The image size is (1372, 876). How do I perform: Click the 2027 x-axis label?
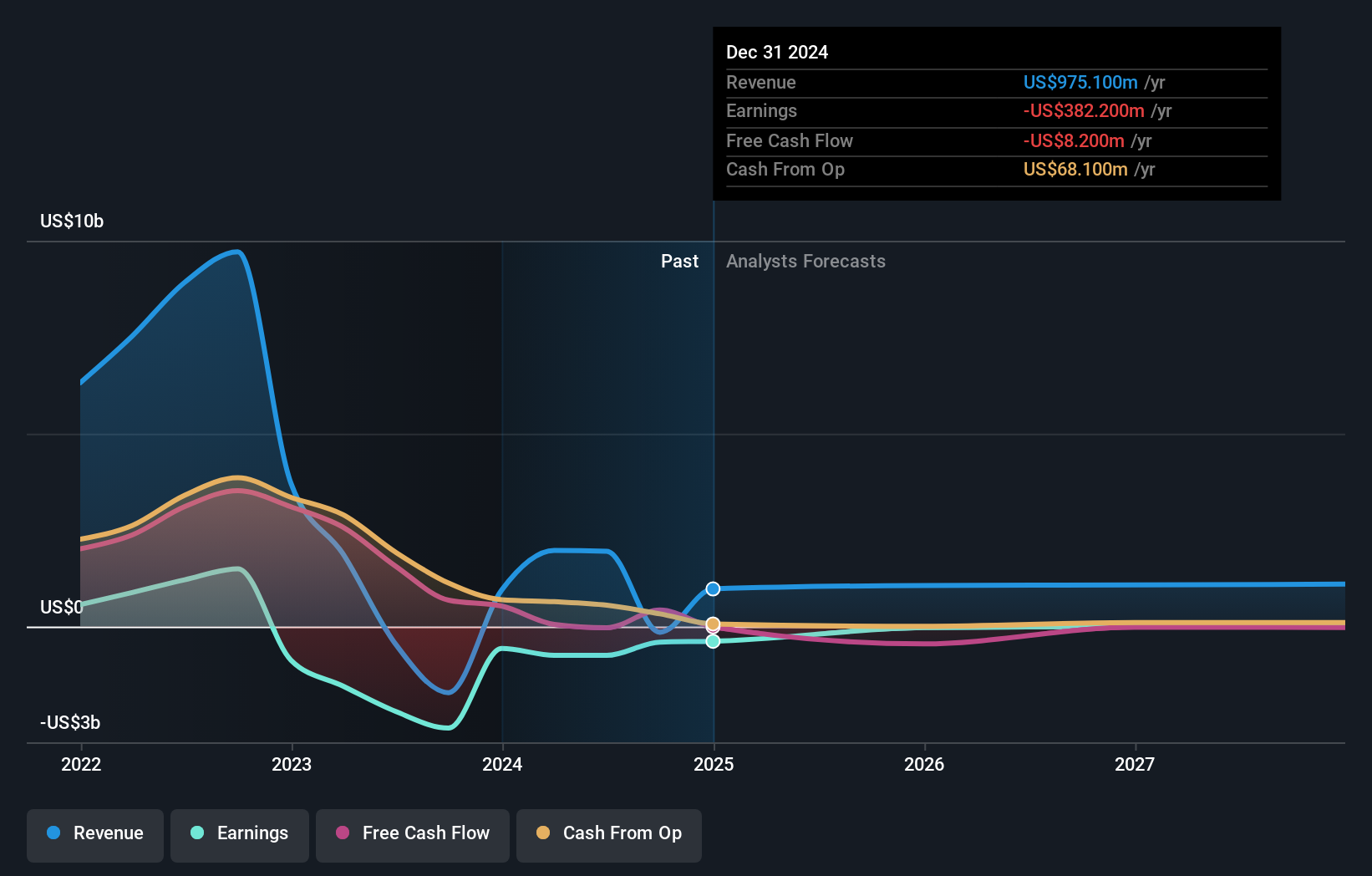(x=1135, y=764)
